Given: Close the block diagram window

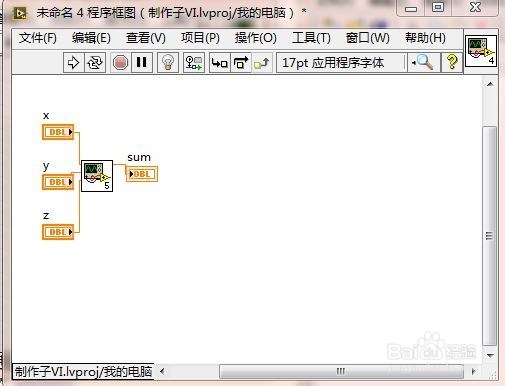Looking at the screenshot, I should tap(475, 8).
